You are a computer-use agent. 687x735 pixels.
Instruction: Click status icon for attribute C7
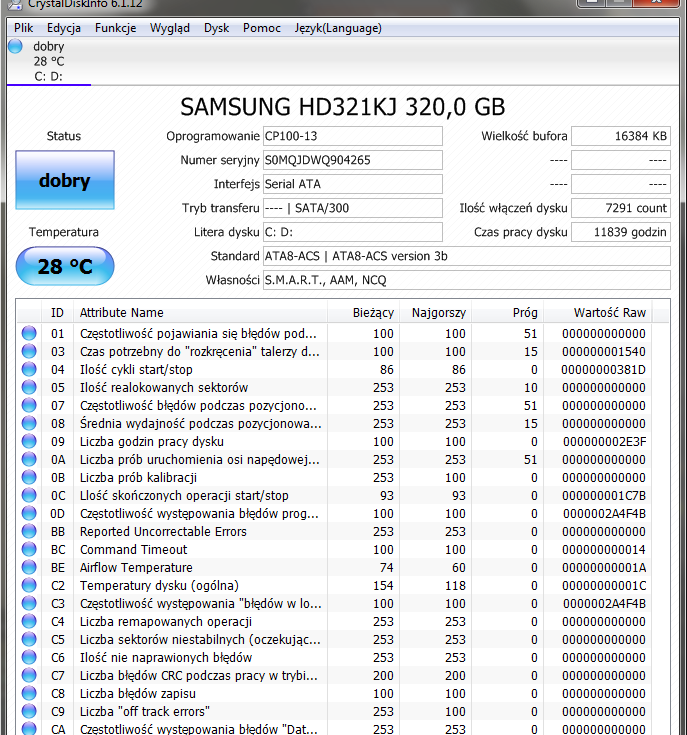[29, 675]
